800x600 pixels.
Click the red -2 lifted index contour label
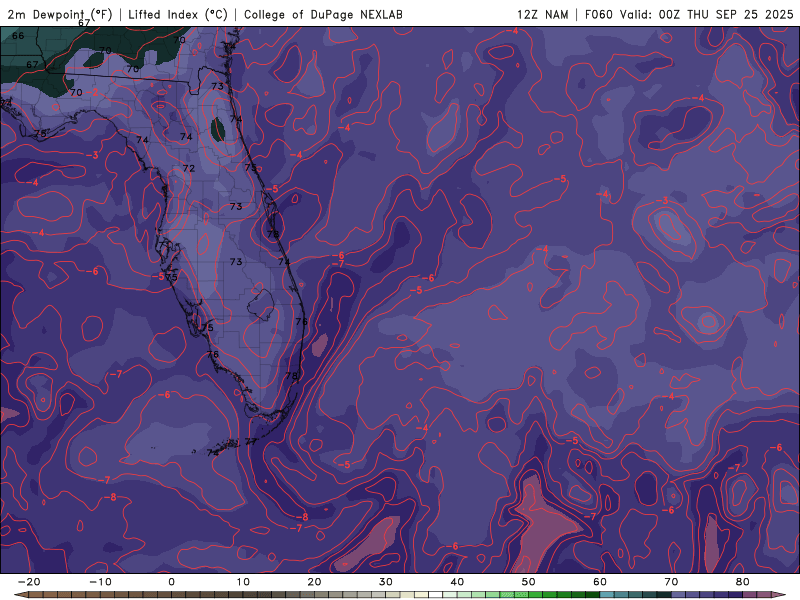(94, 92)
